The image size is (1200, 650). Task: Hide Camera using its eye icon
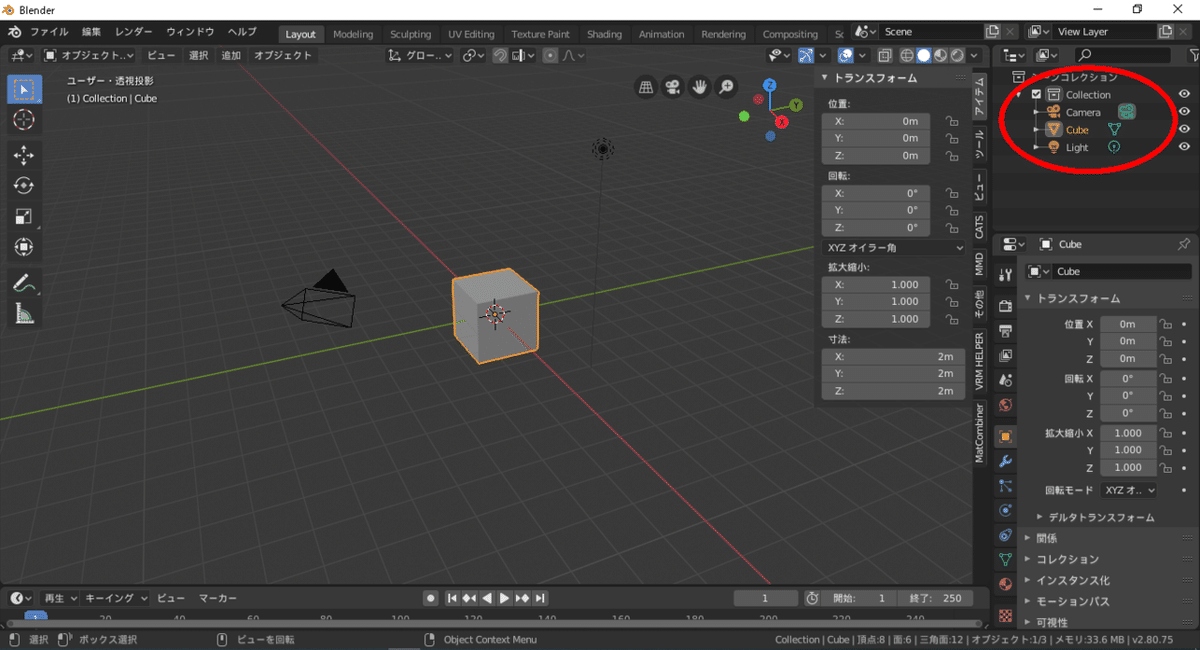pos(1184,112)
